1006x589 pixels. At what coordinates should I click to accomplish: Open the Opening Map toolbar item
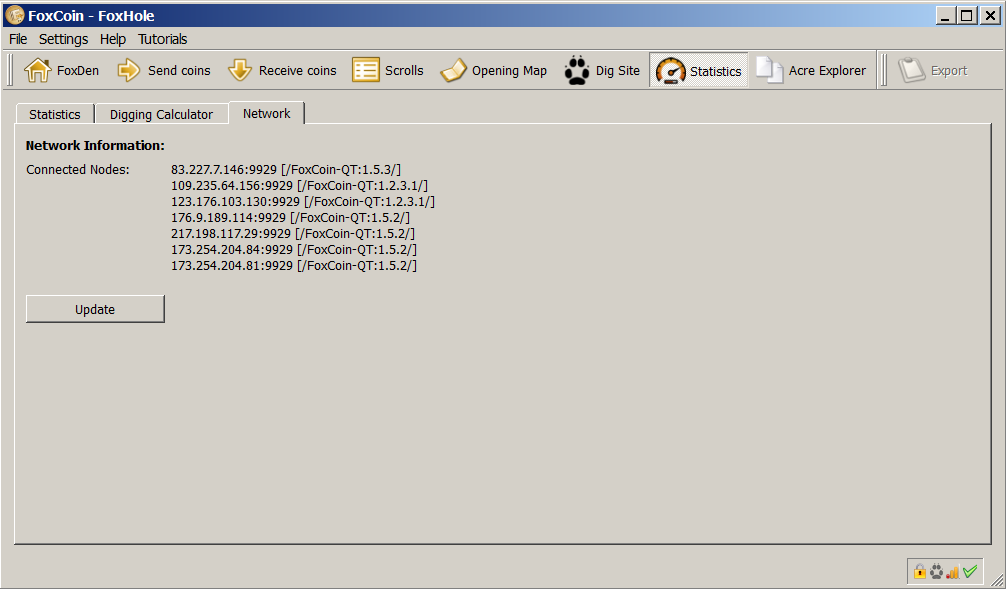click(493, 71)
